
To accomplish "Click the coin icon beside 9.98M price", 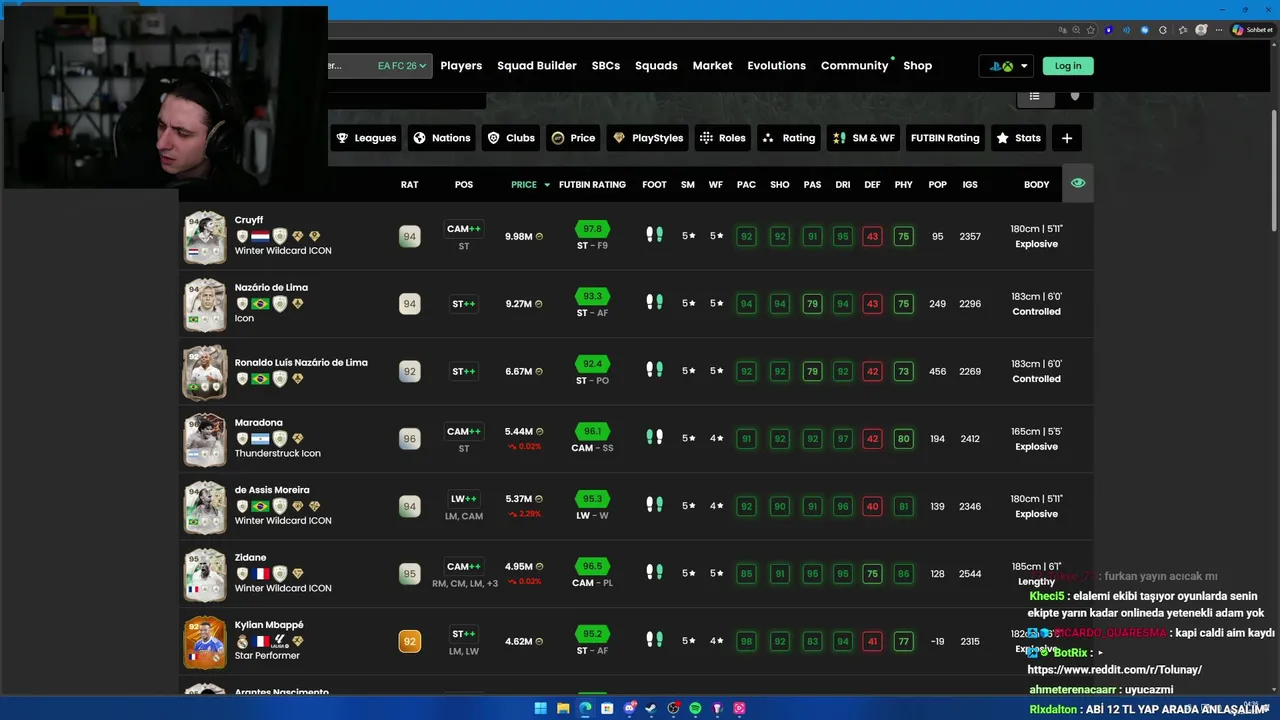I will click(539, 237).
